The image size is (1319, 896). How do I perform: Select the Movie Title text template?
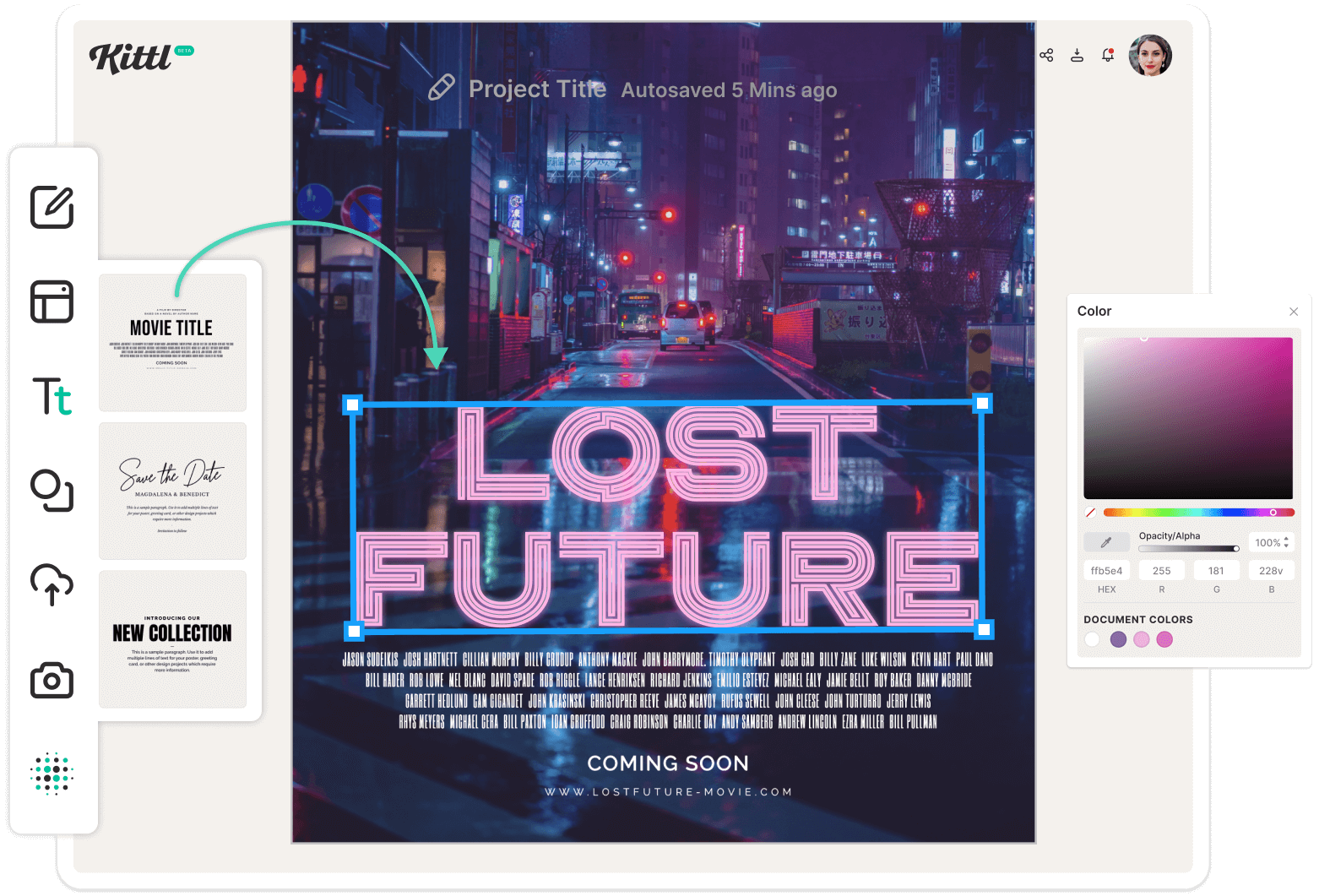pyautogui.click(x=172, y=343)
